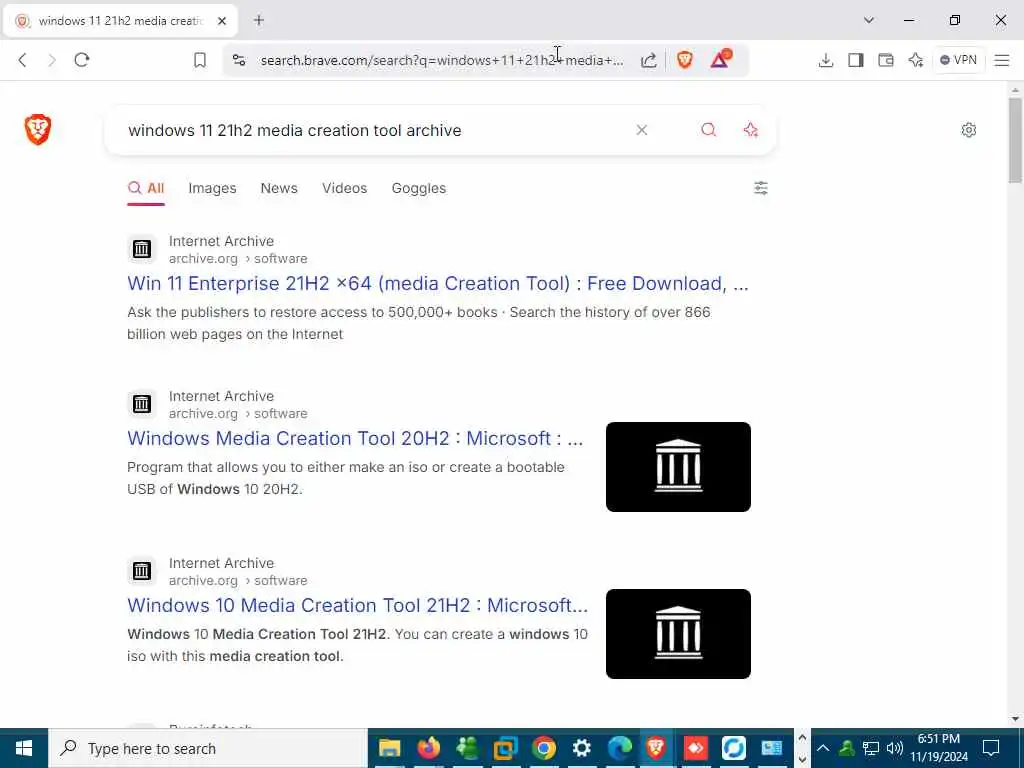Open search filters sliders icon
Image resolution: width=1024 pixels, height=768 pixels.
pos(761,188)
